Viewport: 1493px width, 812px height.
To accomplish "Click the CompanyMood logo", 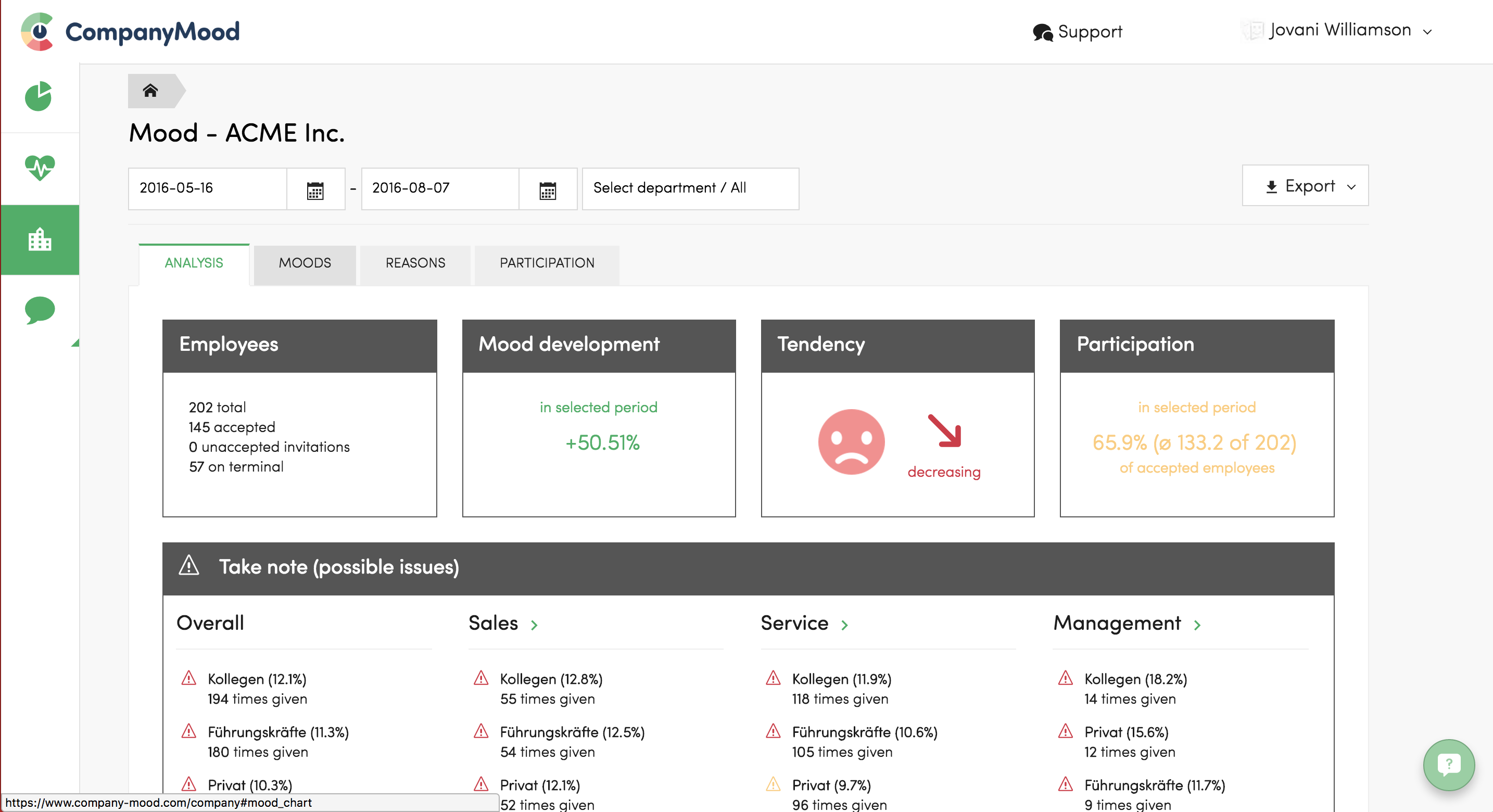I will point(131,31).
